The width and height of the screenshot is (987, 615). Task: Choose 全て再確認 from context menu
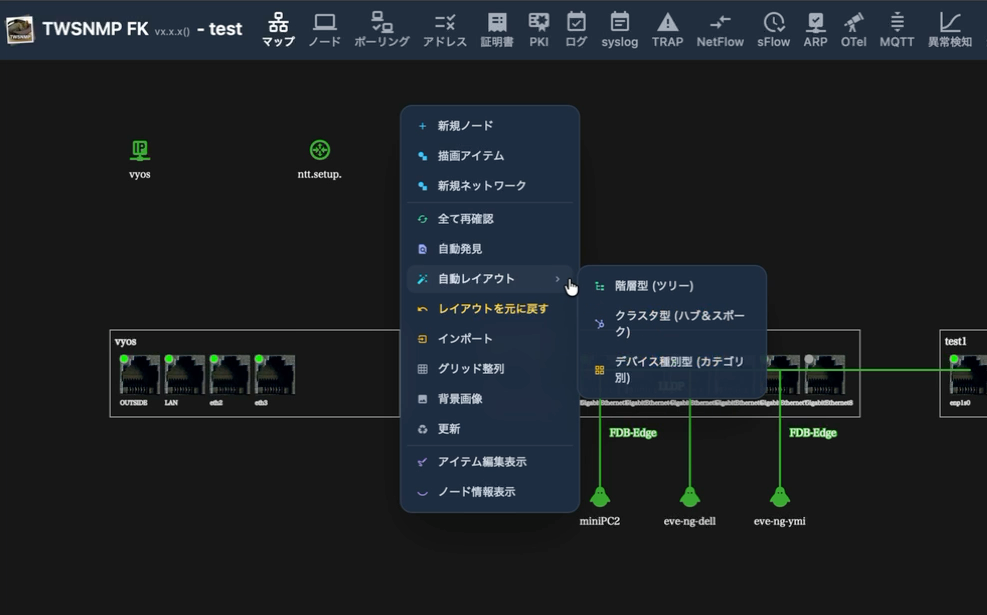click(490, 219)
